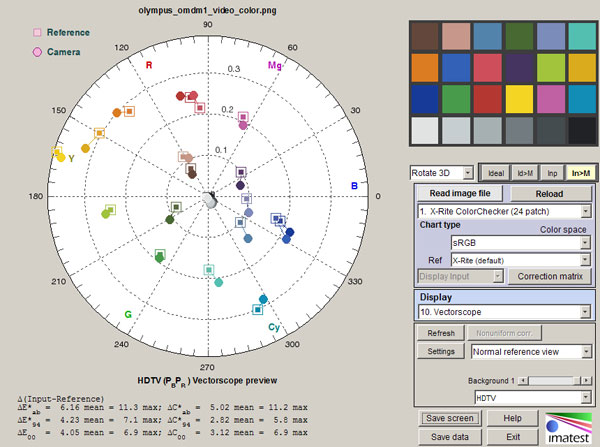Reload the current image
This screenshot has height=447, width=600.
[549, 194]
